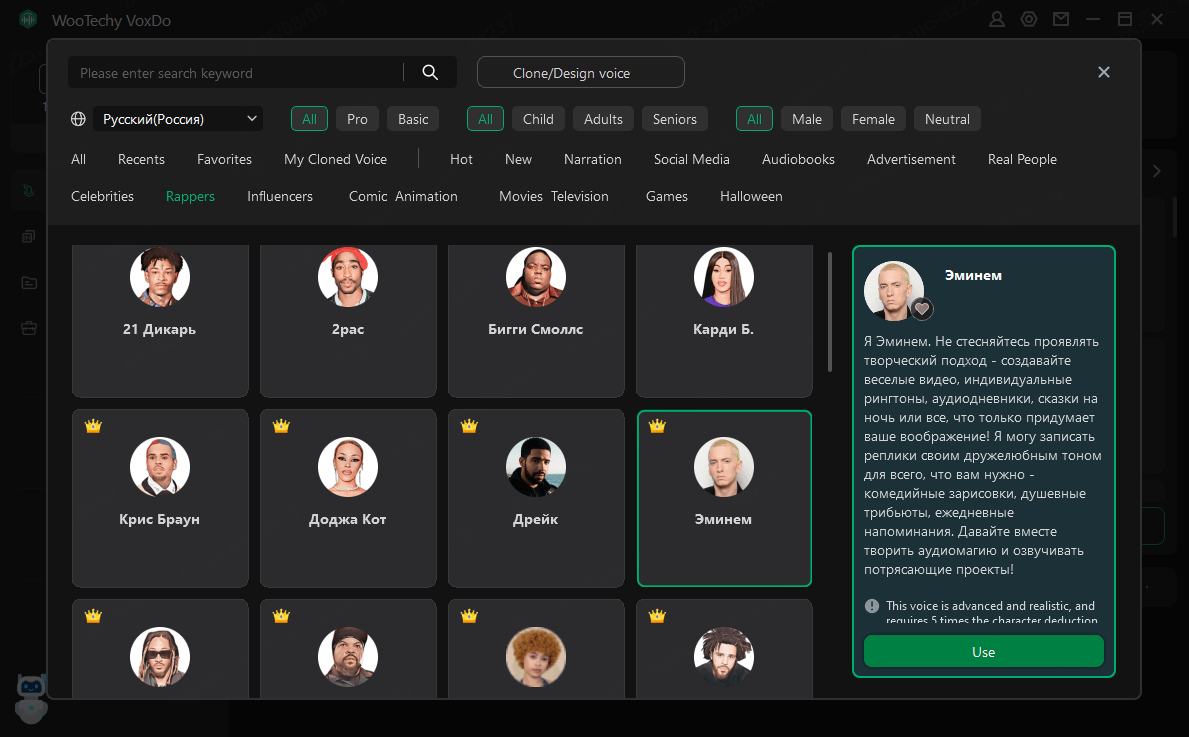The width and height of the screenshot is (1189, 737).
Task: Open the Halloween category tab
Action: [751, 196]
